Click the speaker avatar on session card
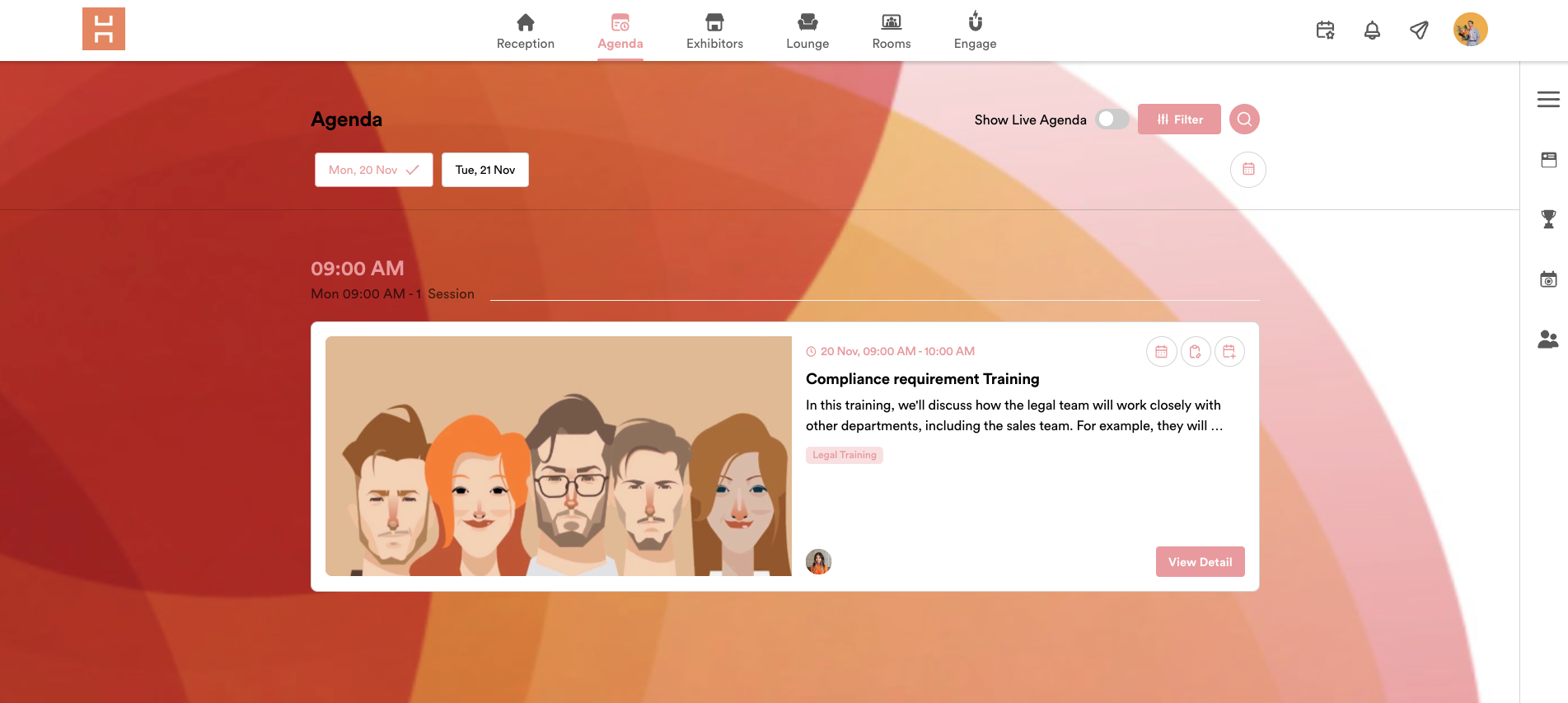This screenshot has width=1568, height=703. tap(818, 562)
